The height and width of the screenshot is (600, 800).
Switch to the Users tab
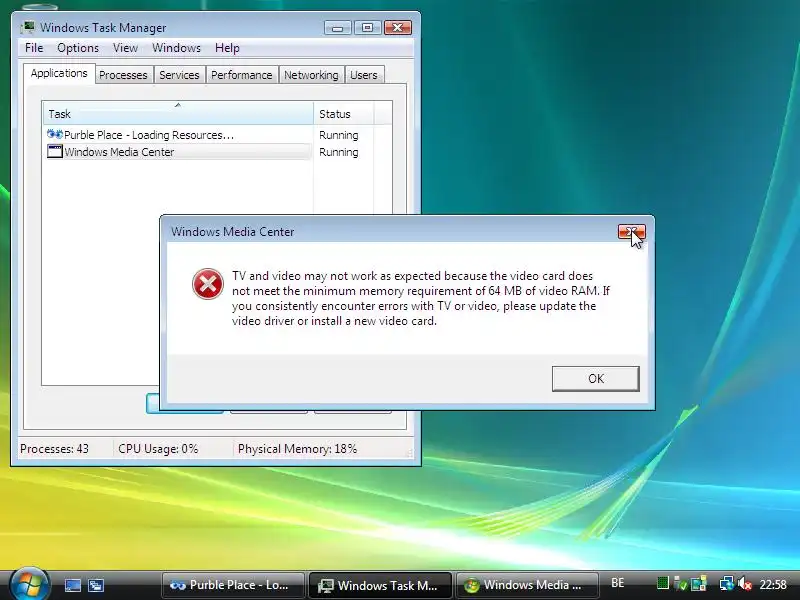[x=364, y=75]
